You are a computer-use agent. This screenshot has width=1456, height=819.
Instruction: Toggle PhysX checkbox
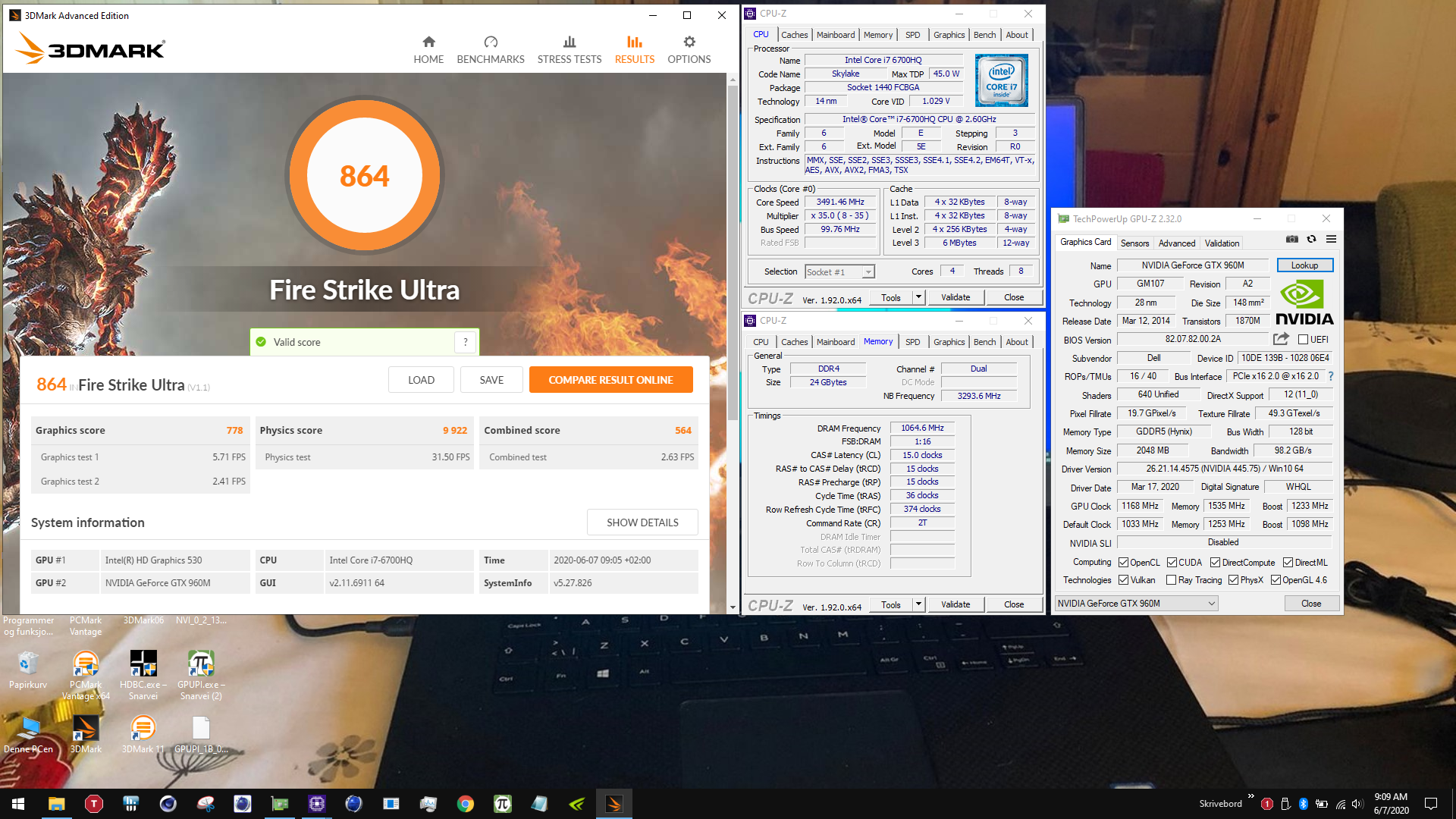coord(1234,580)
